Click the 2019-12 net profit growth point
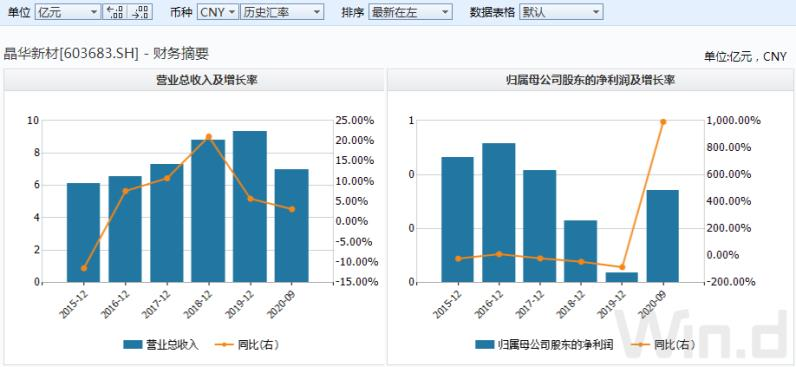The width and height of the screenshot is (796, 367). pos(622,267)
